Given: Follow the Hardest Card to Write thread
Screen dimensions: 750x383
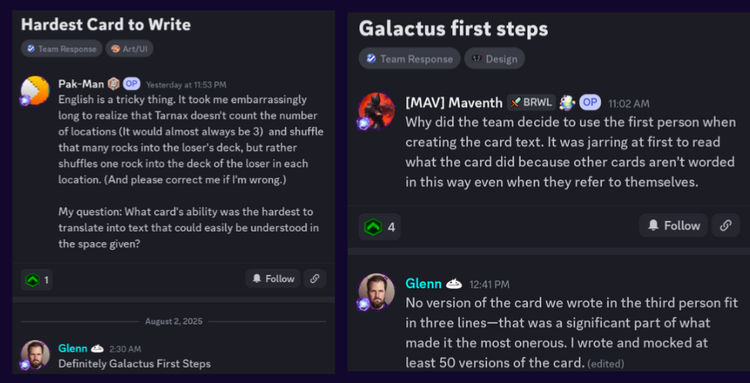Looking at the screenshot, I should point(273,279).
